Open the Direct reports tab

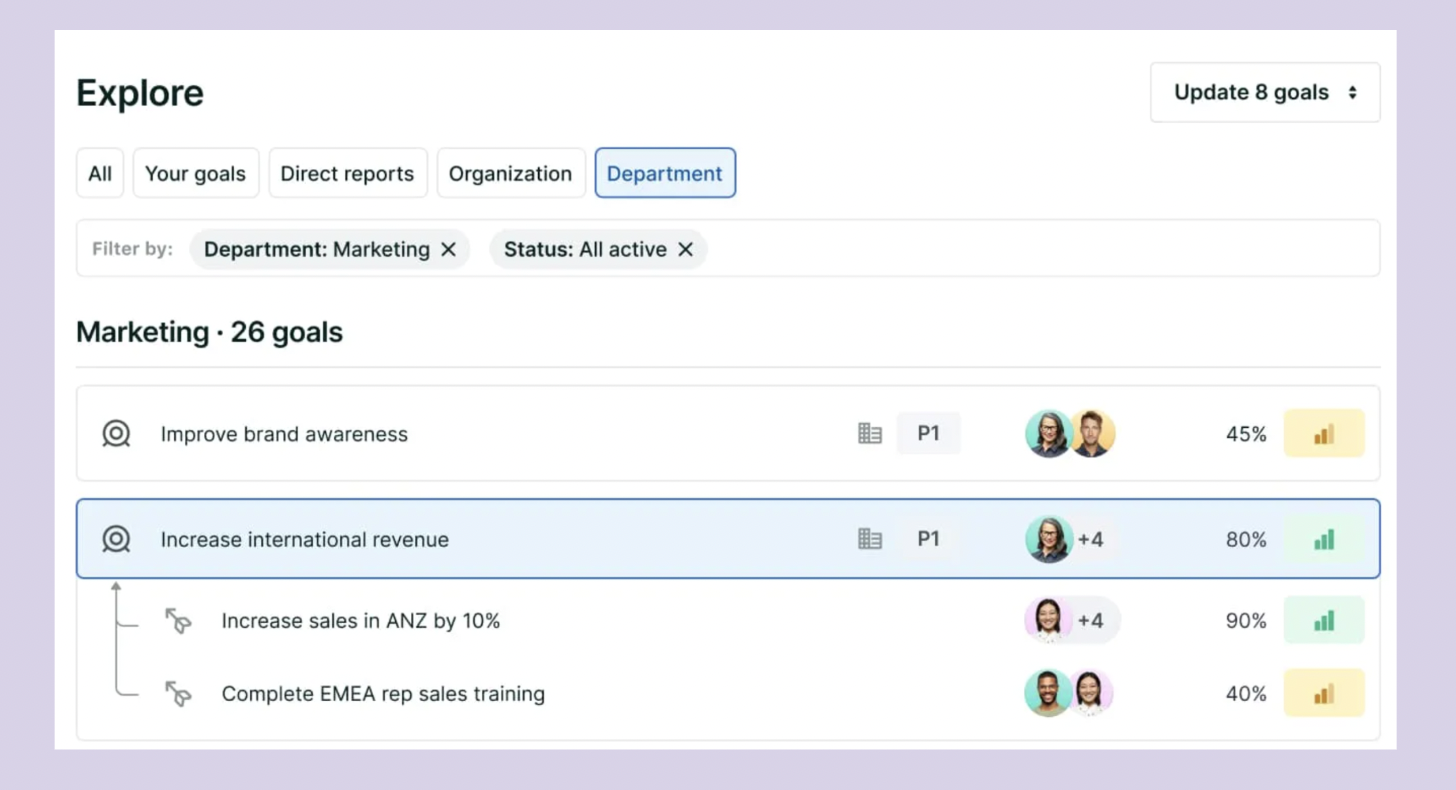[x=347, y=172]
